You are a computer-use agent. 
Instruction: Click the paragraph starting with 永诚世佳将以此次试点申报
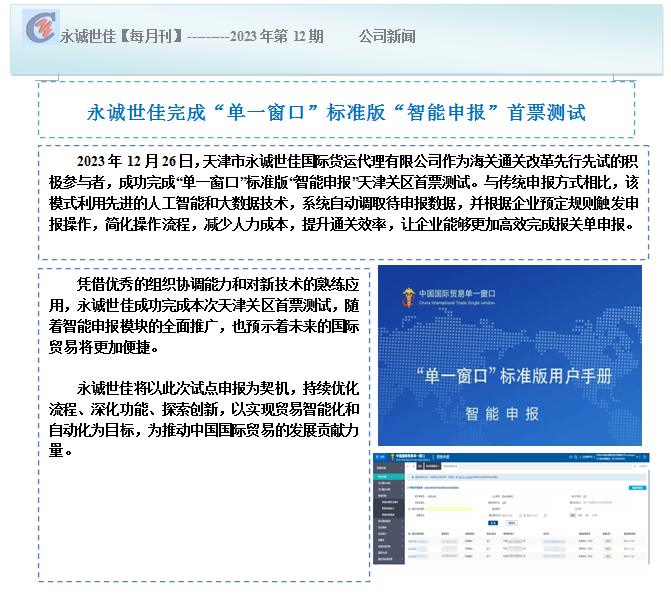pos(205,418)
